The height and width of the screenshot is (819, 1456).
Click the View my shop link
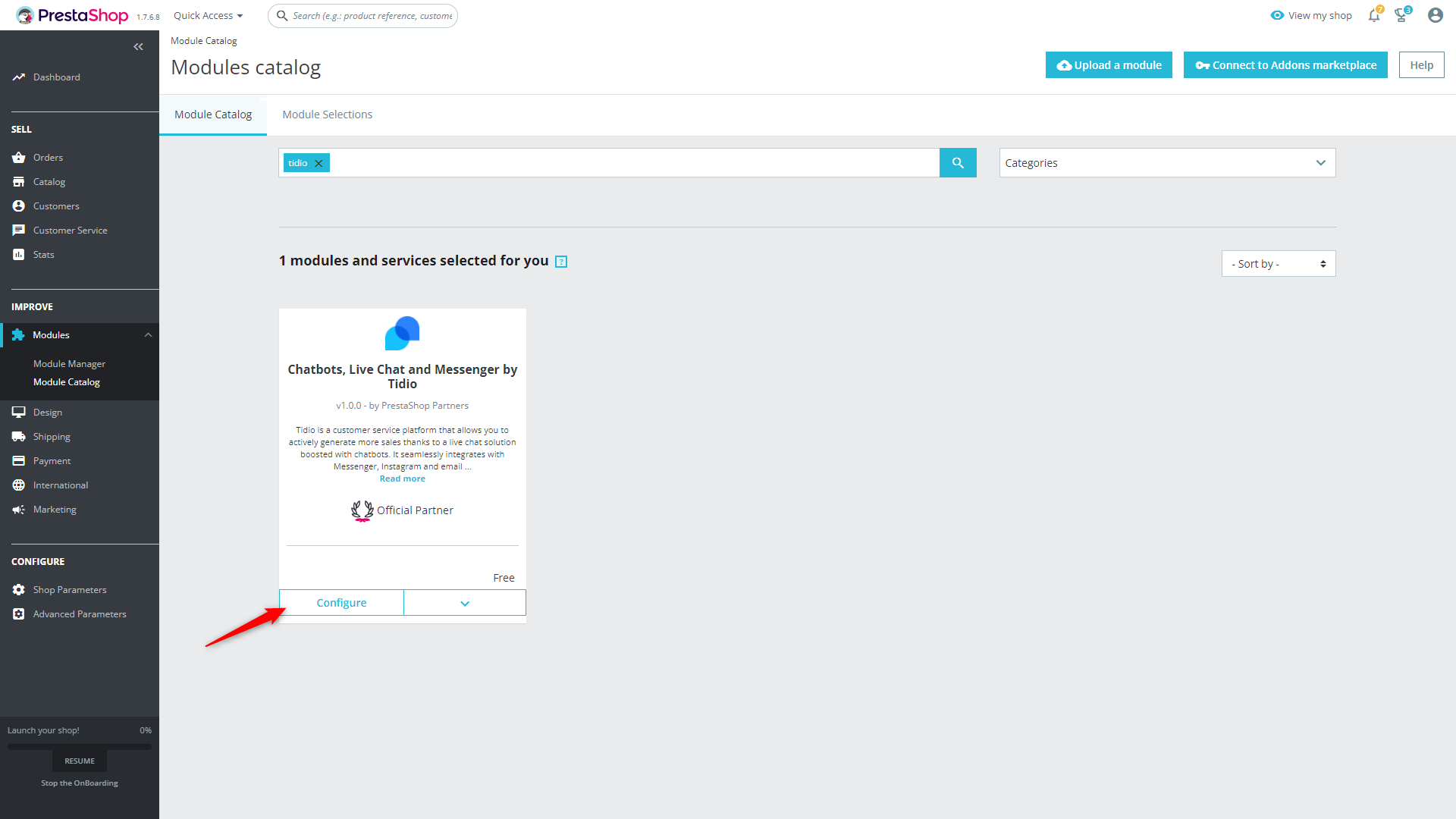pos(1319,15)
